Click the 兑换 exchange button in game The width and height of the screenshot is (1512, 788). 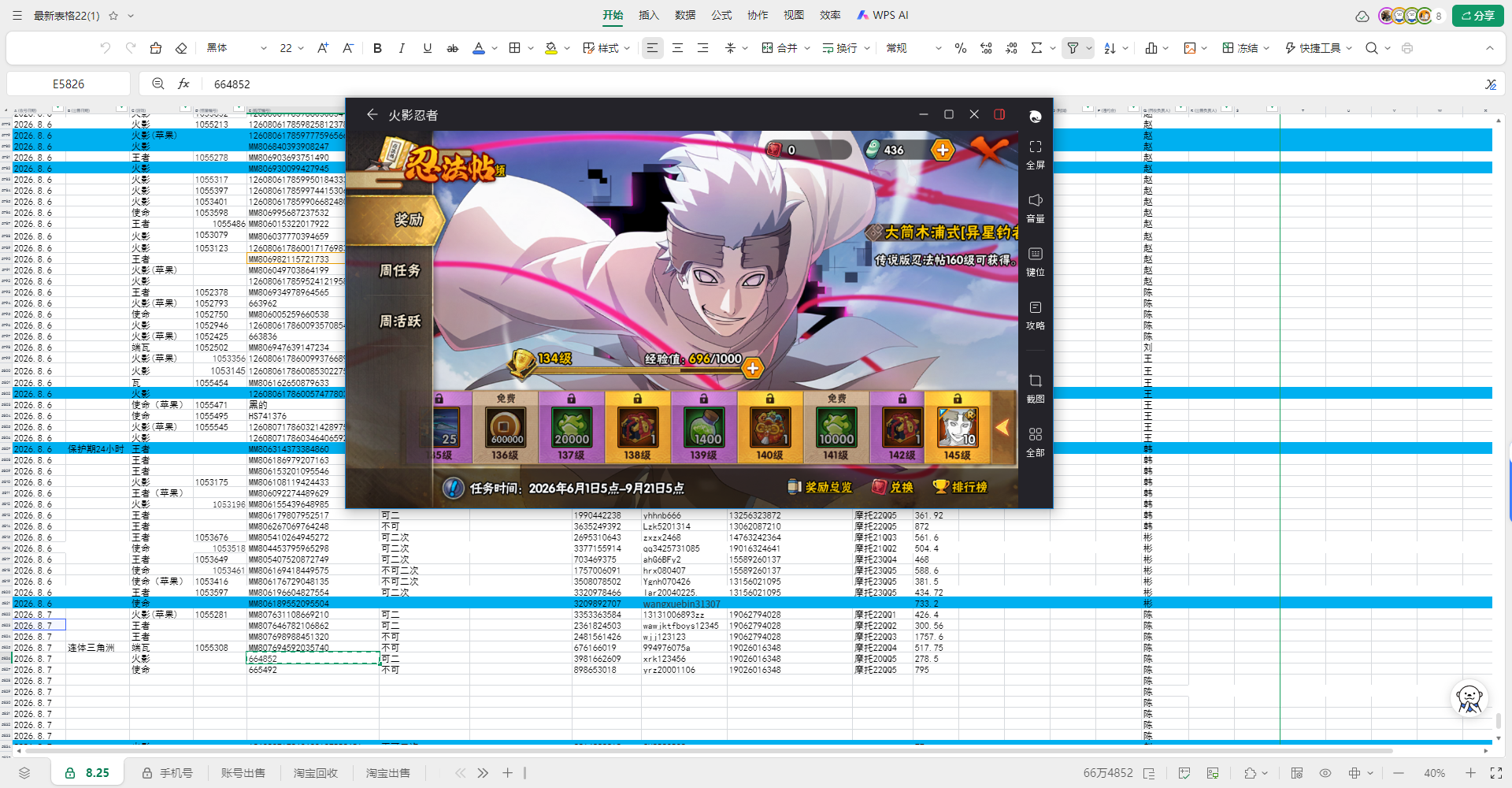tap(893, 487)
